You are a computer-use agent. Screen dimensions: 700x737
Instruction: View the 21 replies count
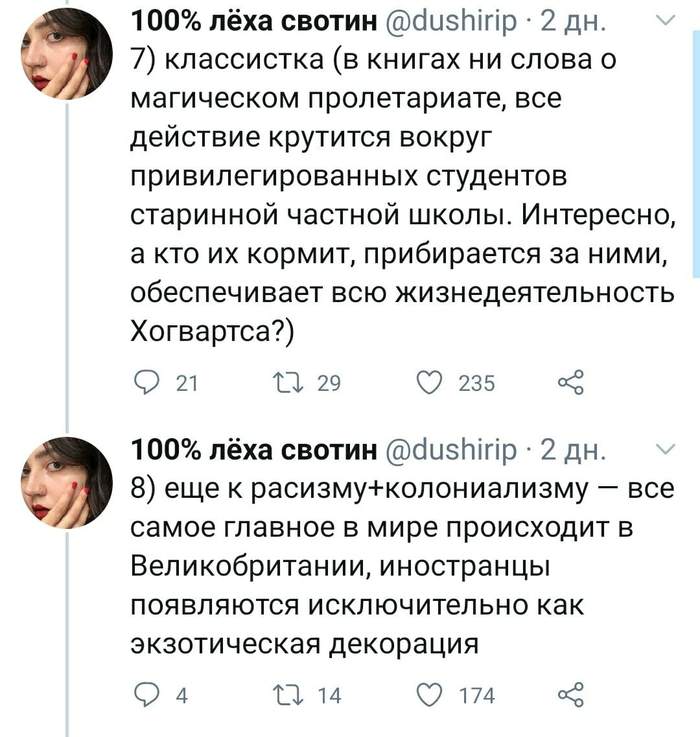186,382
